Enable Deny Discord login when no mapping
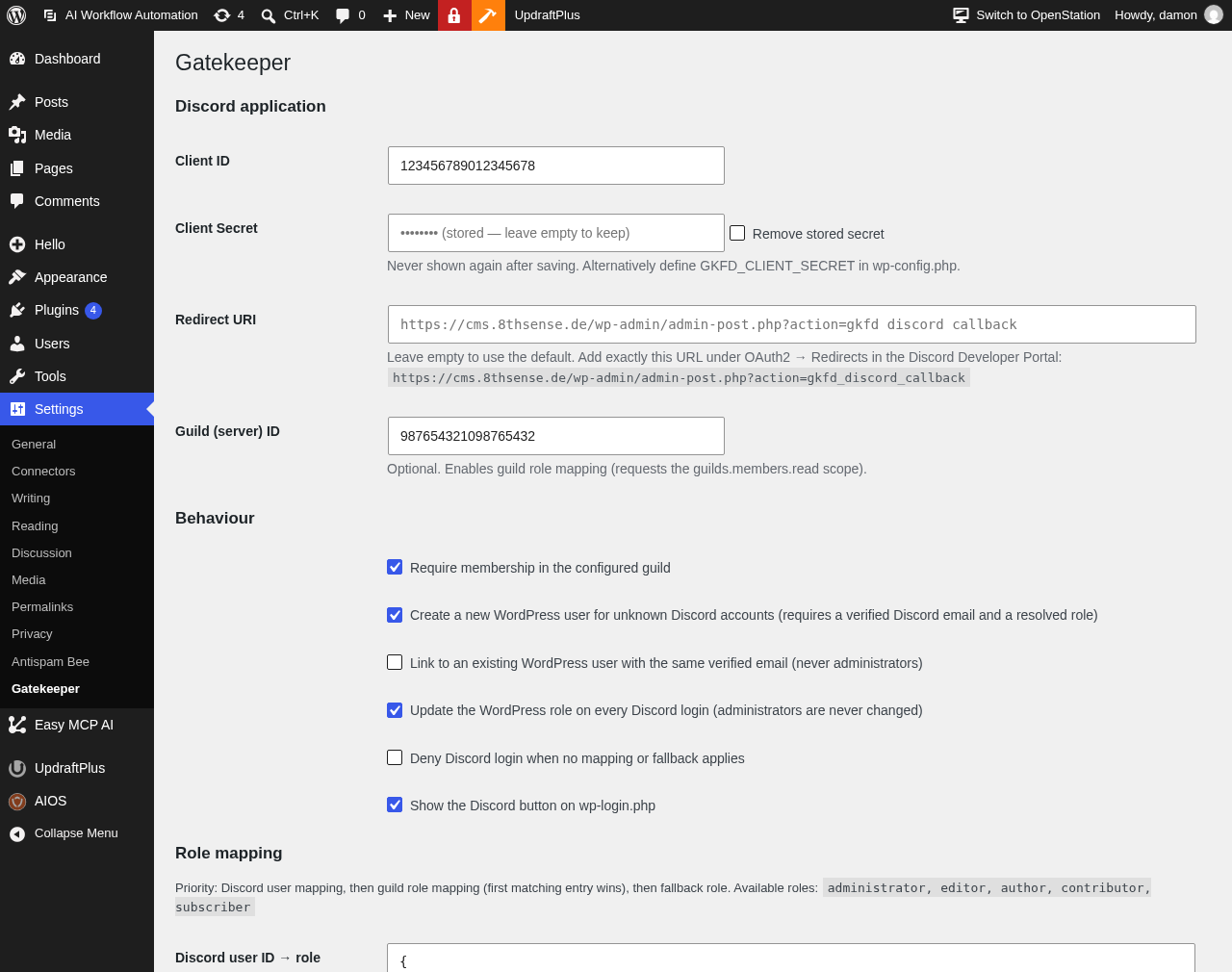The width and height of the screenshot is (1232, 972). 395,757
